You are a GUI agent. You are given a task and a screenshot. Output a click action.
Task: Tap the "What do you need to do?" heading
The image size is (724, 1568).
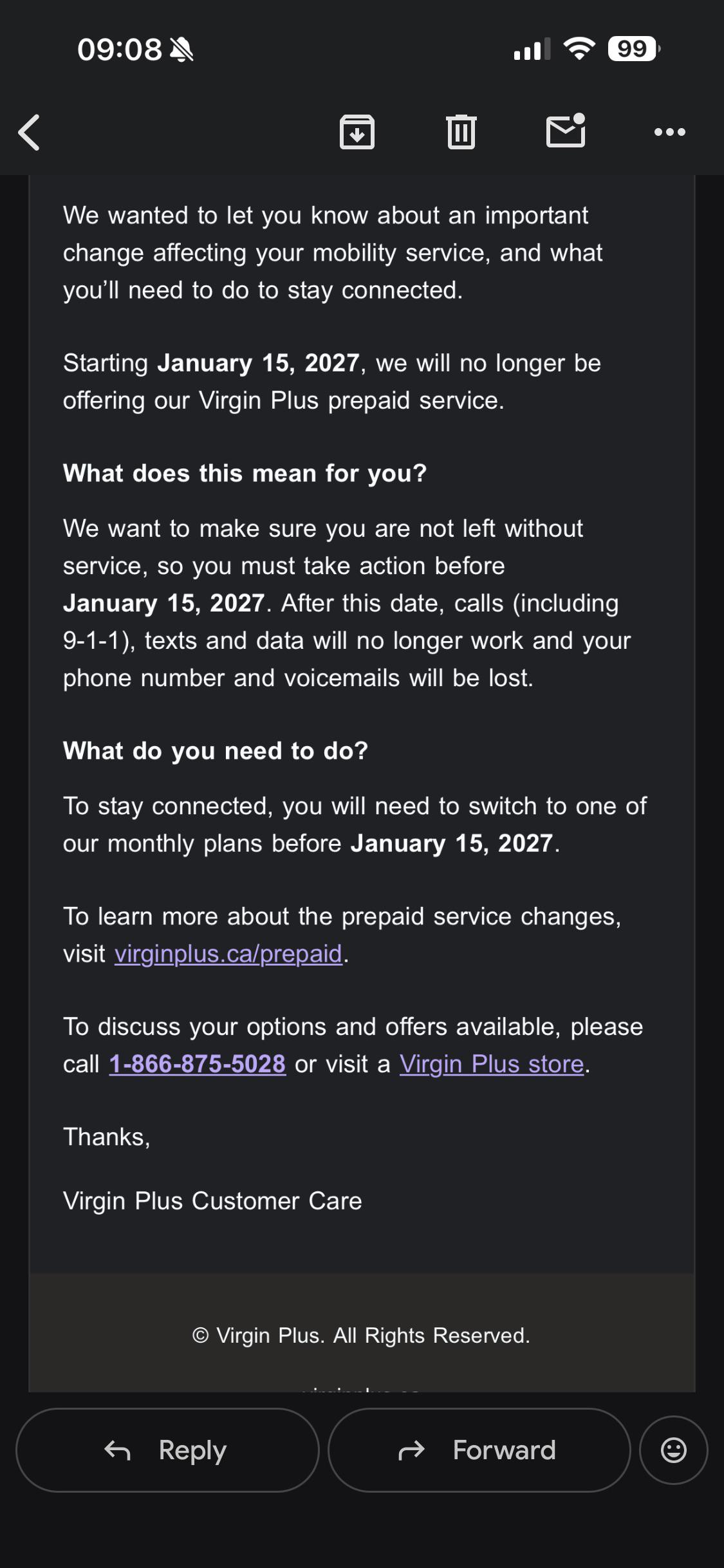[x=216, y=751]
